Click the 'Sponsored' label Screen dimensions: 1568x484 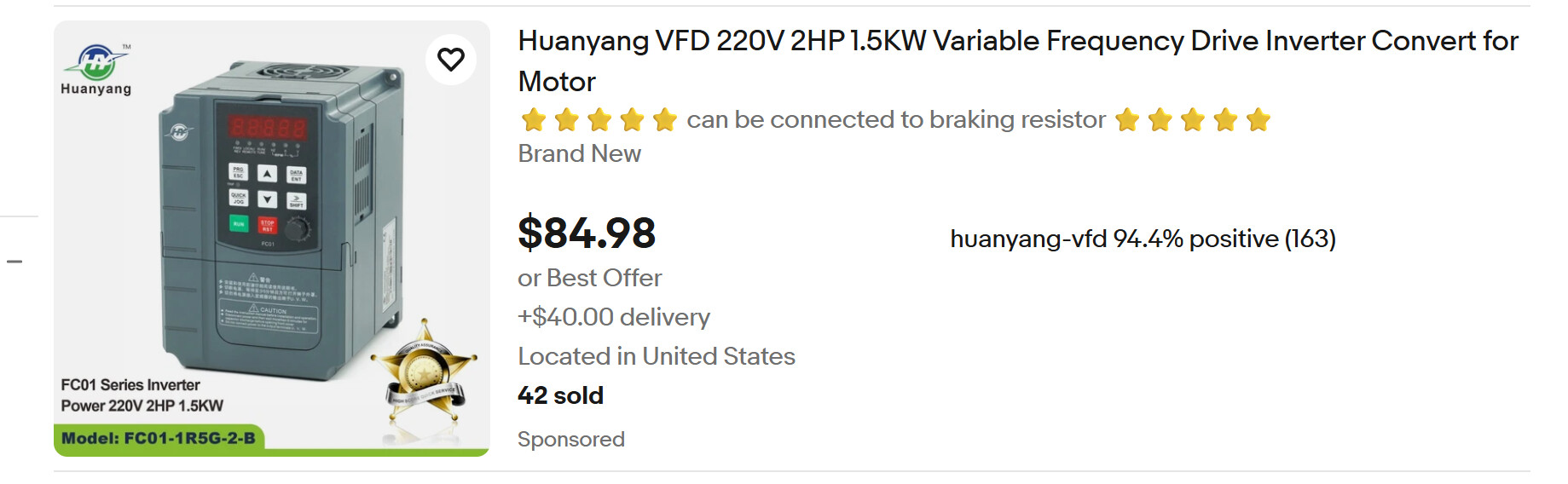(570, 439)
